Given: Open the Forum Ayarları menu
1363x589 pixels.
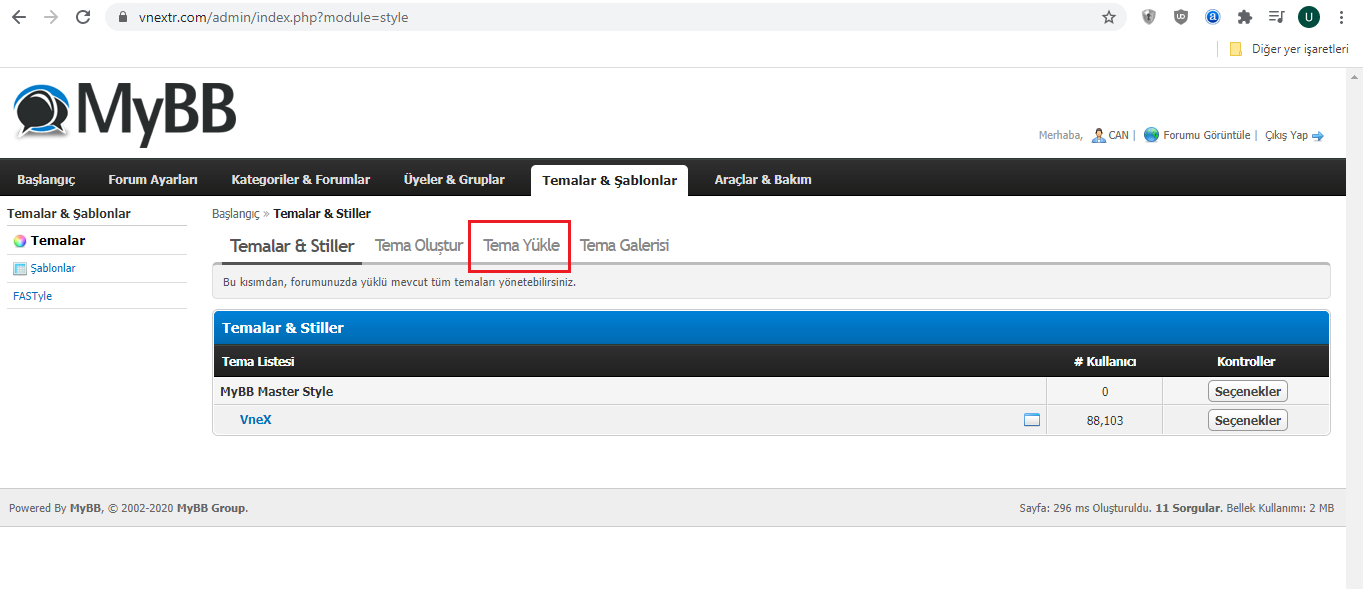Looking at the screenshot, I should [153, 180].
